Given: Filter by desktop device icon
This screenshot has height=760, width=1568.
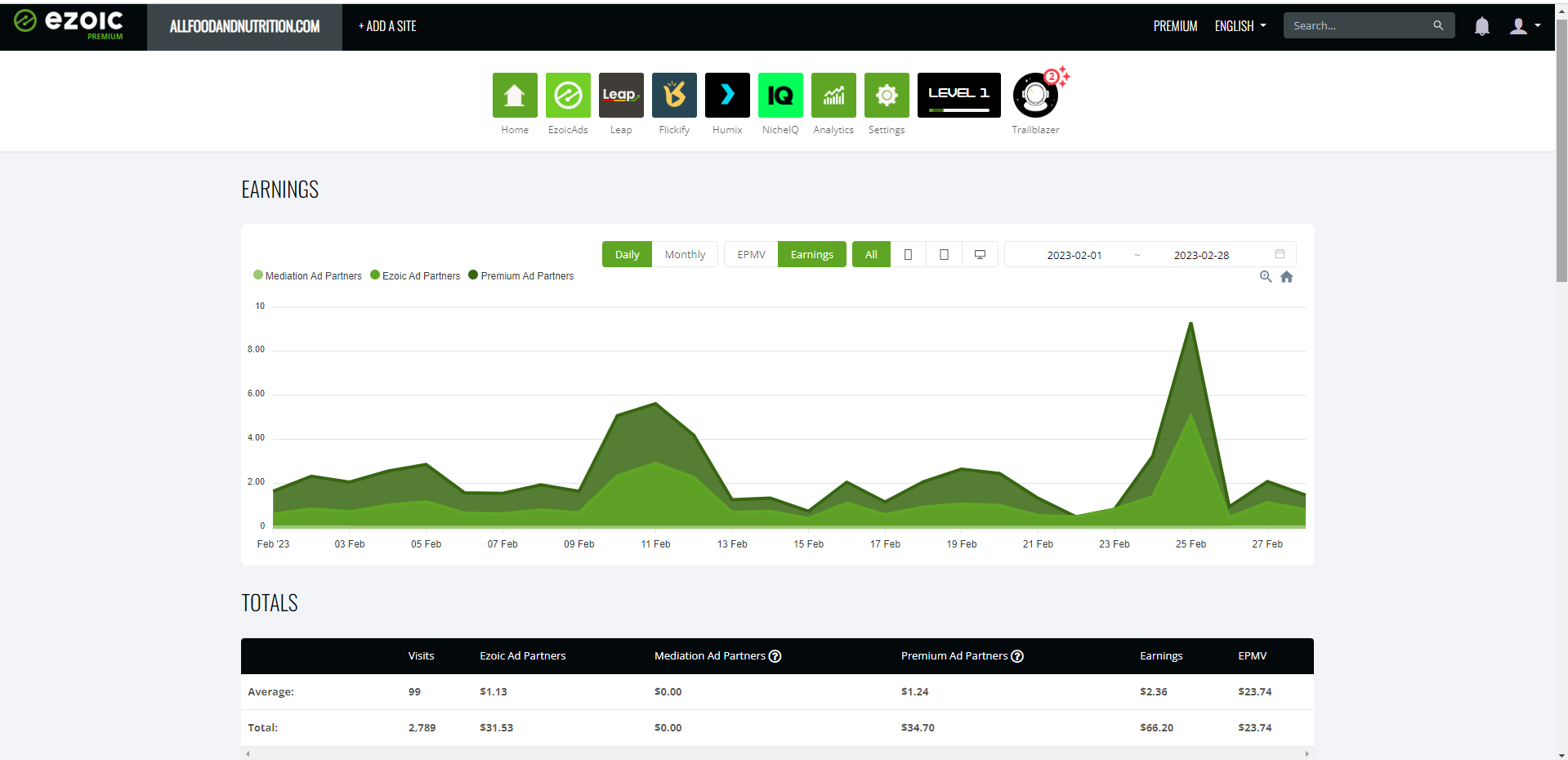Looking at the screenshot, I should [980, 254].
